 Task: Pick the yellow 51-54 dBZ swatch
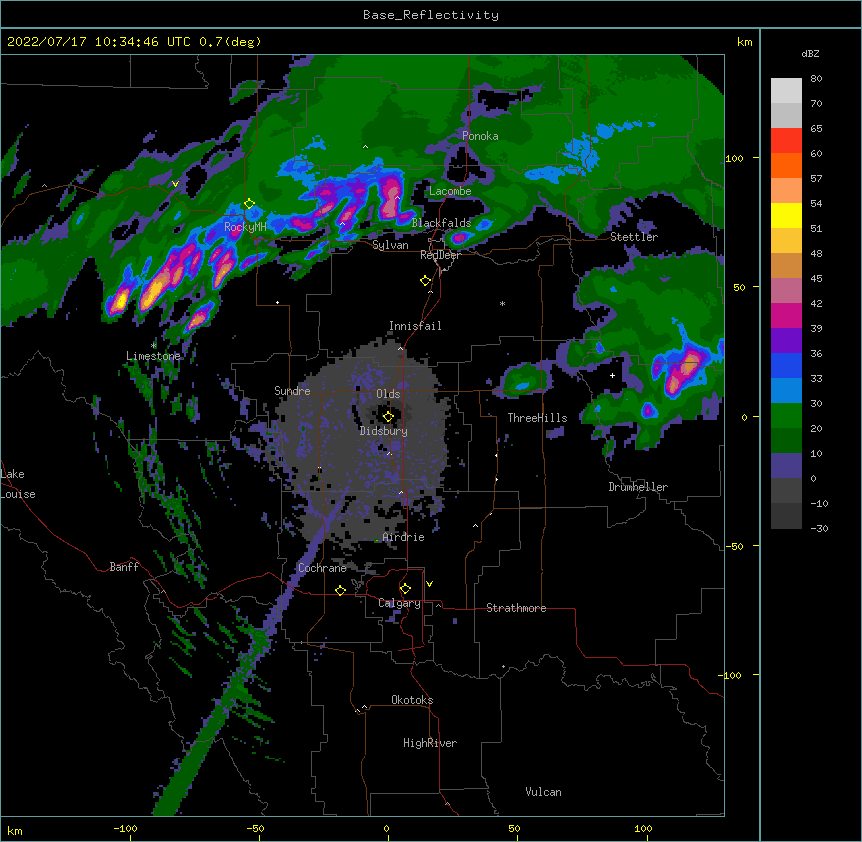[786, 215]
